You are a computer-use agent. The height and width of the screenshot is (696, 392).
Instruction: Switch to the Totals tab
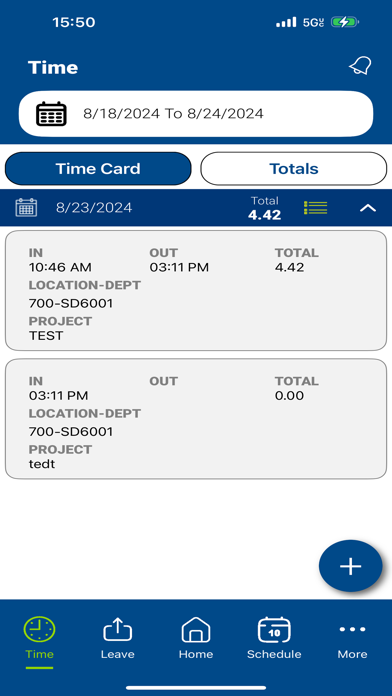pos(294,169)
